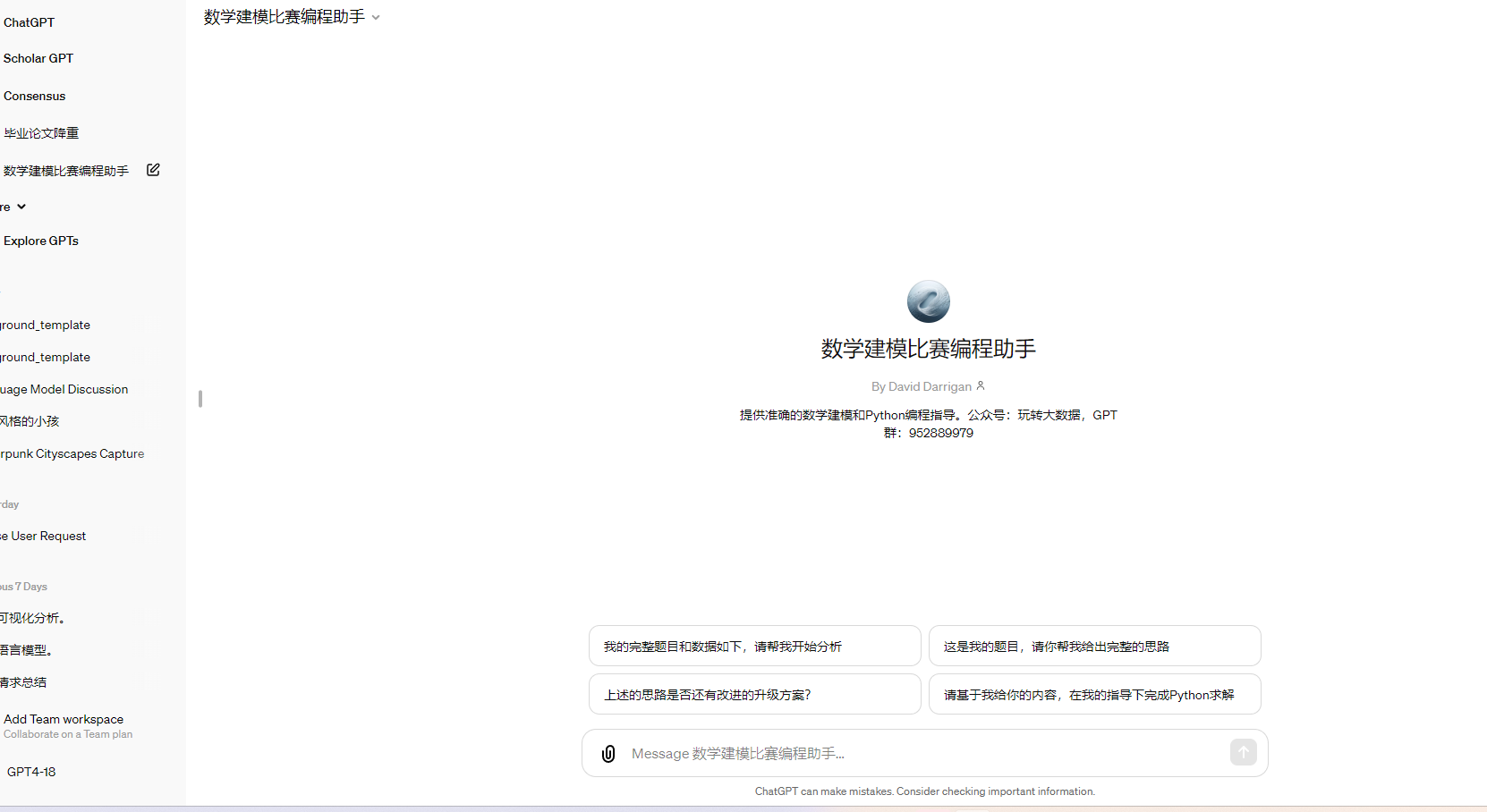The image size is (1487, 812).
Task: Open Explore GPTs
Action: pyautogui.click(x=41, y=241)
